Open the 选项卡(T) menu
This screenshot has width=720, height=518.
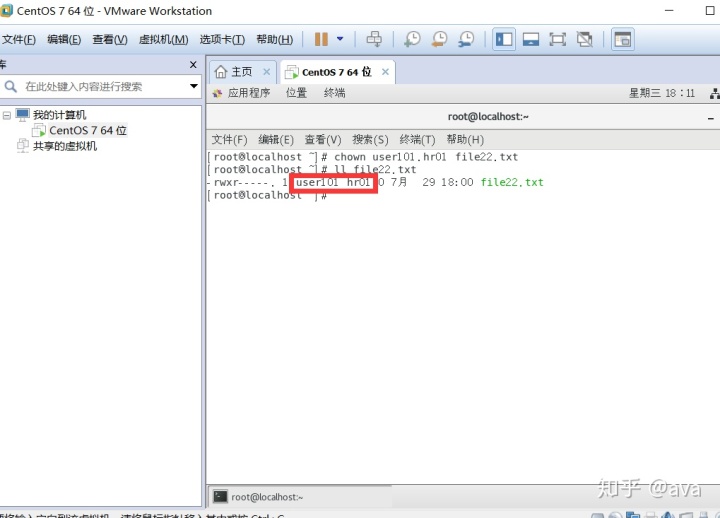(x=222, y=39)
